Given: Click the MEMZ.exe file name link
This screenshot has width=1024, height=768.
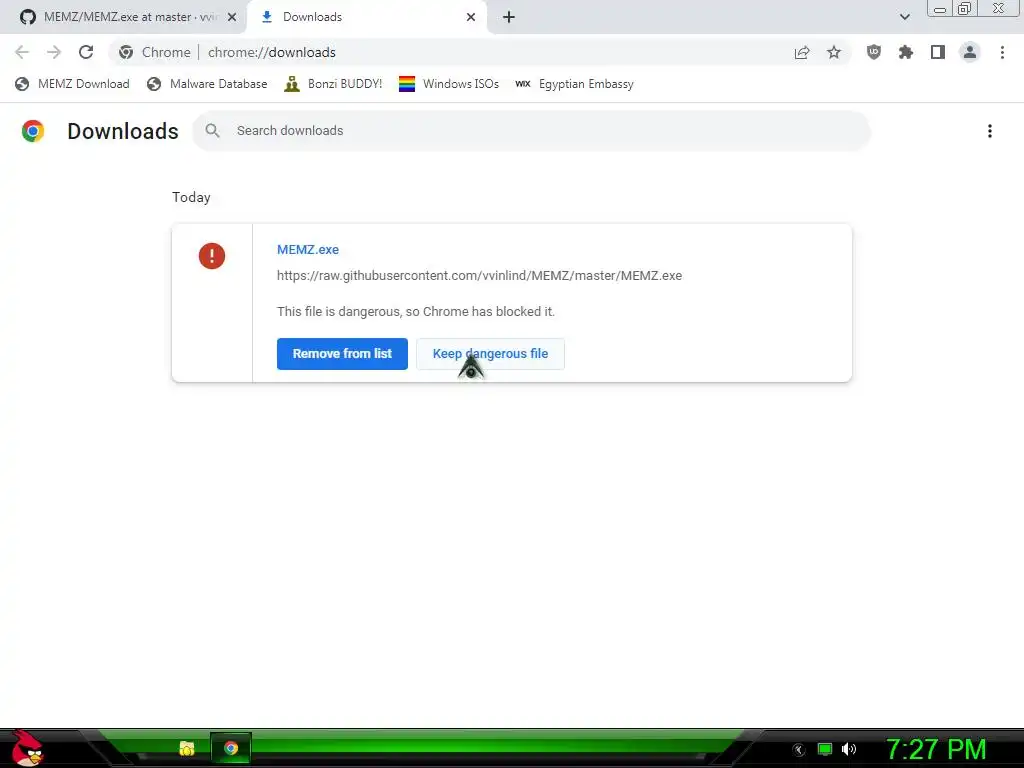Looking at the screenshot, I should tap(308, 249).
